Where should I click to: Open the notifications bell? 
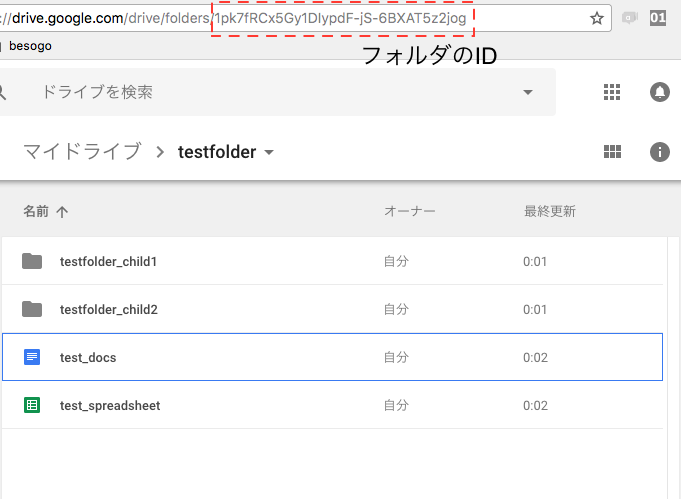point(659,92)
